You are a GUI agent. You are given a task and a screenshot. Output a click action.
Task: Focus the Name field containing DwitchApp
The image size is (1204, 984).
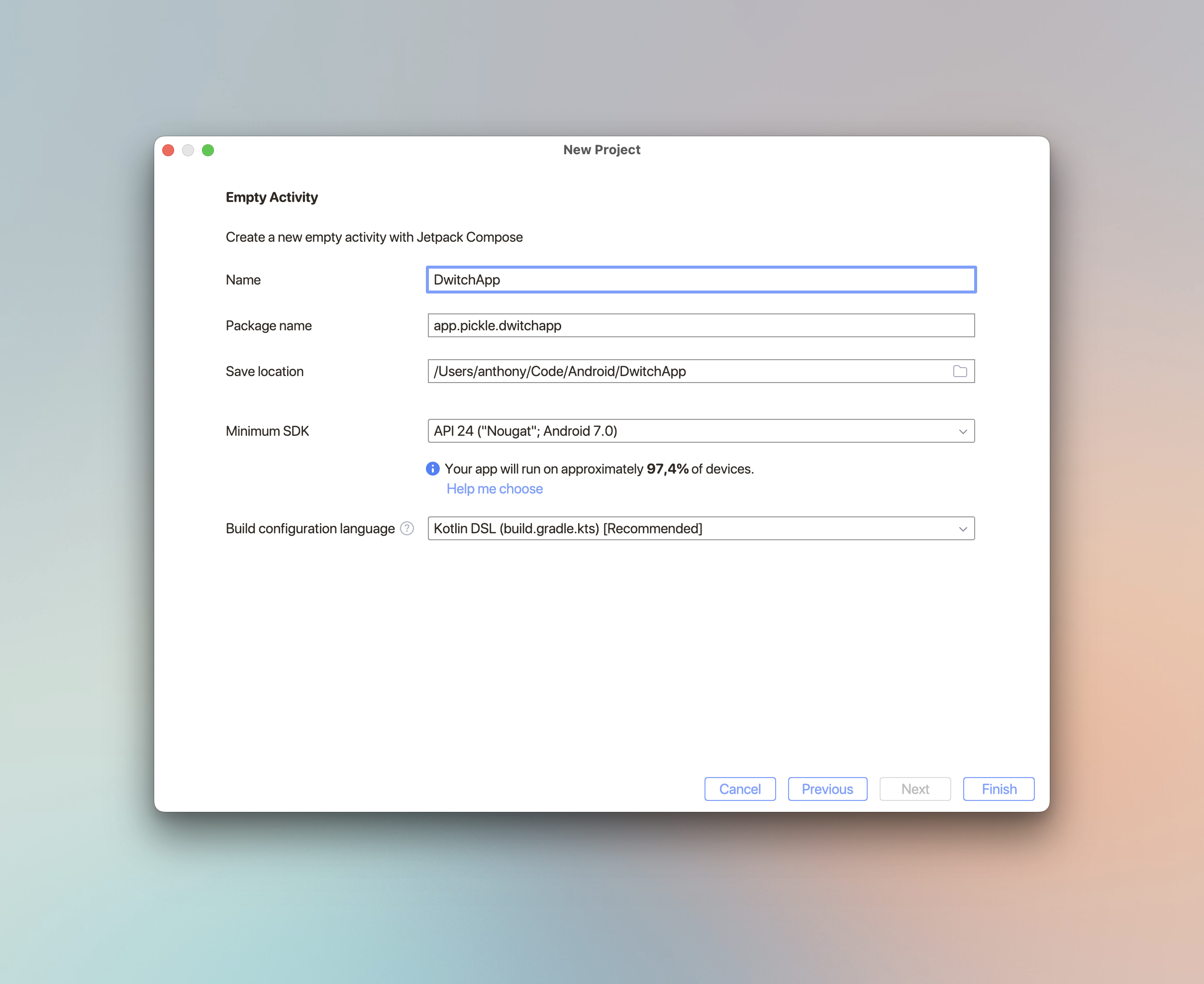(x=701, y=280)
